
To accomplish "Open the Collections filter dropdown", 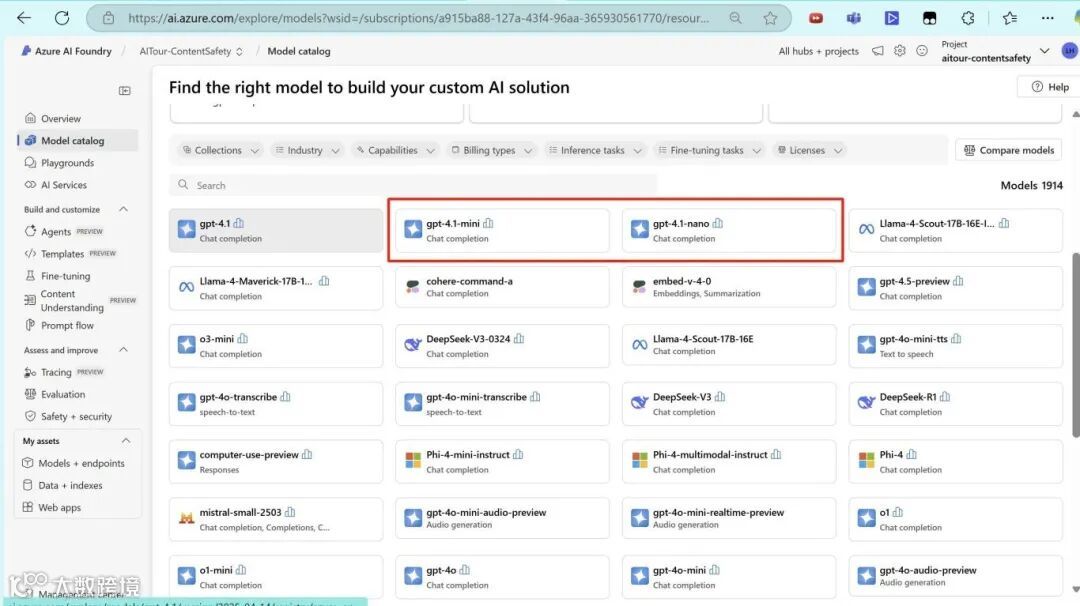I will click(221, 150).
